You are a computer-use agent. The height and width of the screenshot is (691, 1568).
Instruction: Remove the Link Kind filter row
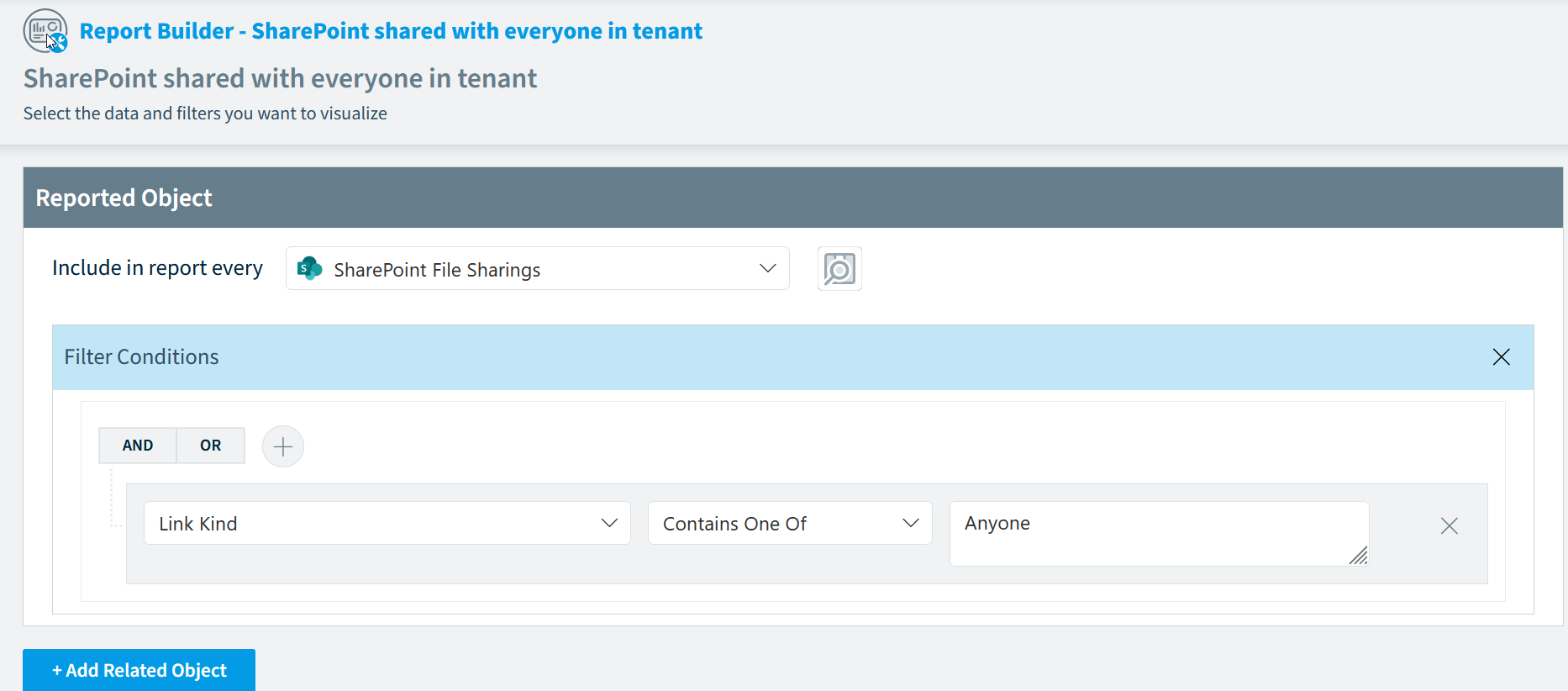[1450, 526]
